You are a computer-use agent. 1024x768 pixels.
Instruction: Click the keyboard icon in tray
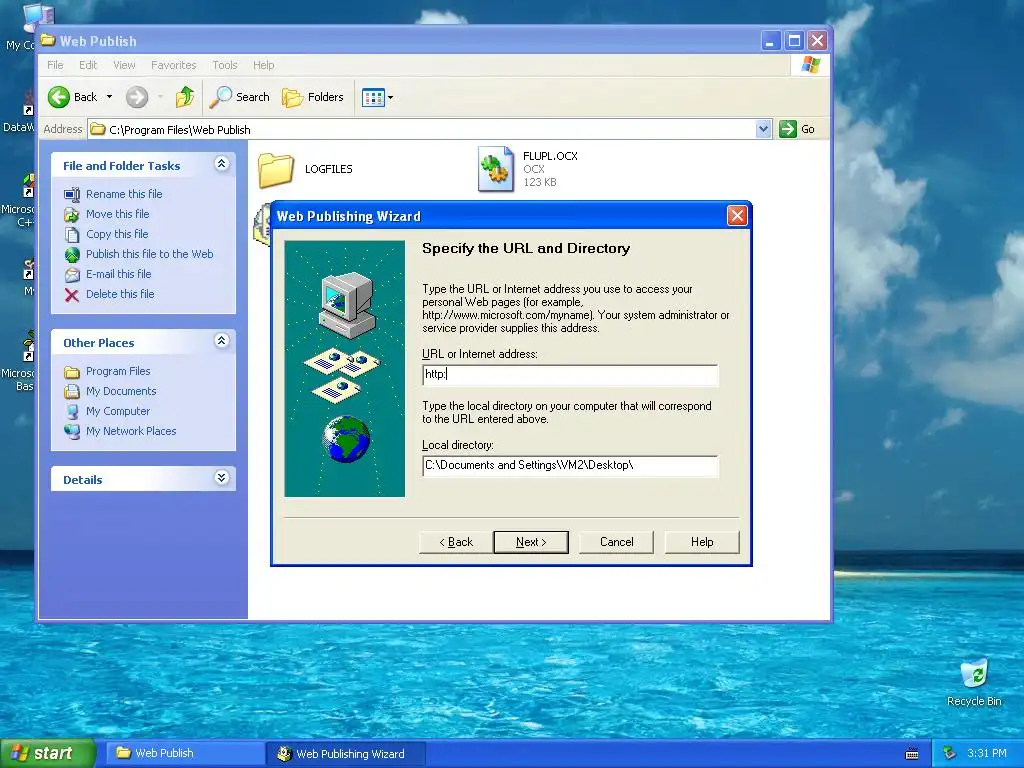912,754
